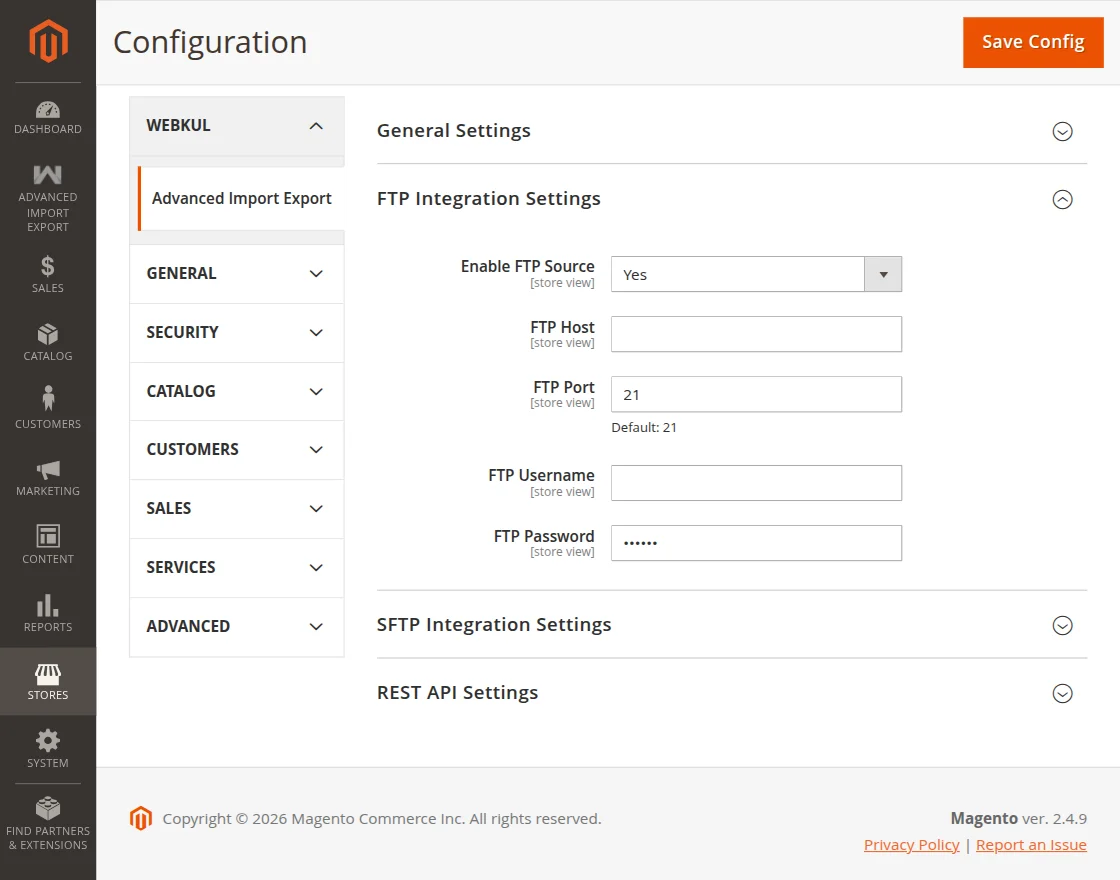Open Advanced Import Export sidebar menu
This screenshot has height=880, width=1120.
48,199
